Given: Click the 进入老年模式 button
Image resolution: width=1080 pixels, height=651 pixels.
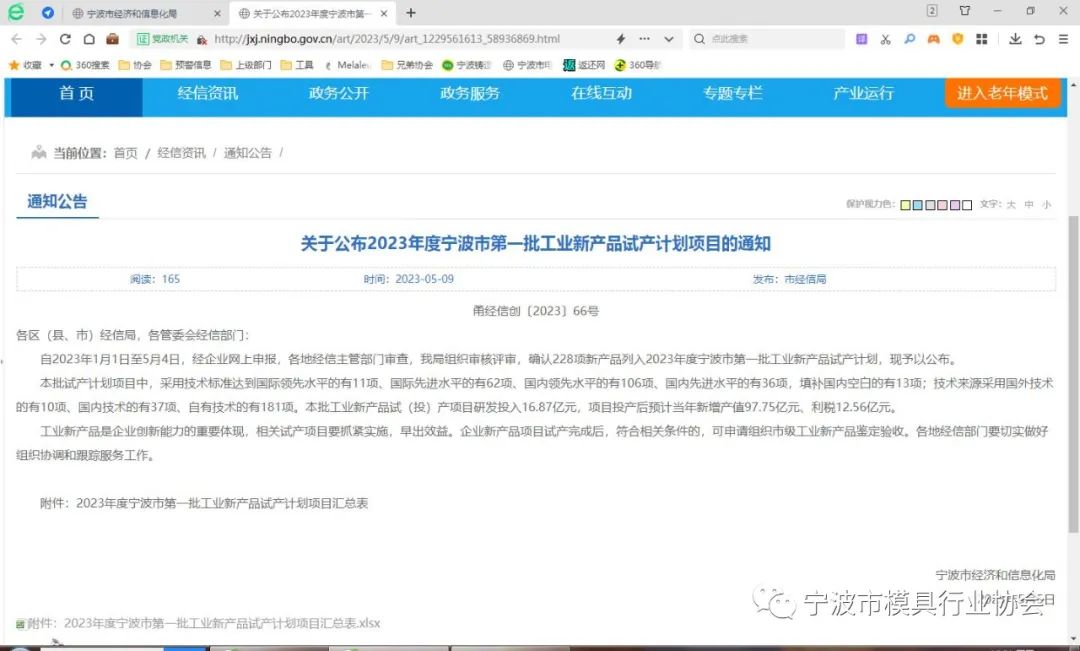Looking at the screenshot, I should coord(1003,93).
